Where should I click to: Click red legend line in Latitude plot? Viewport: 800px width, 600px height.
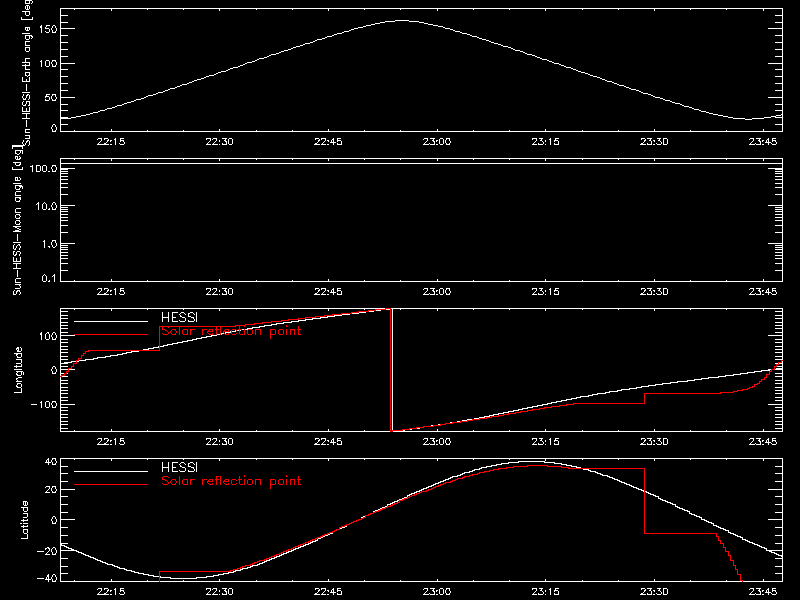coord(111,485)
